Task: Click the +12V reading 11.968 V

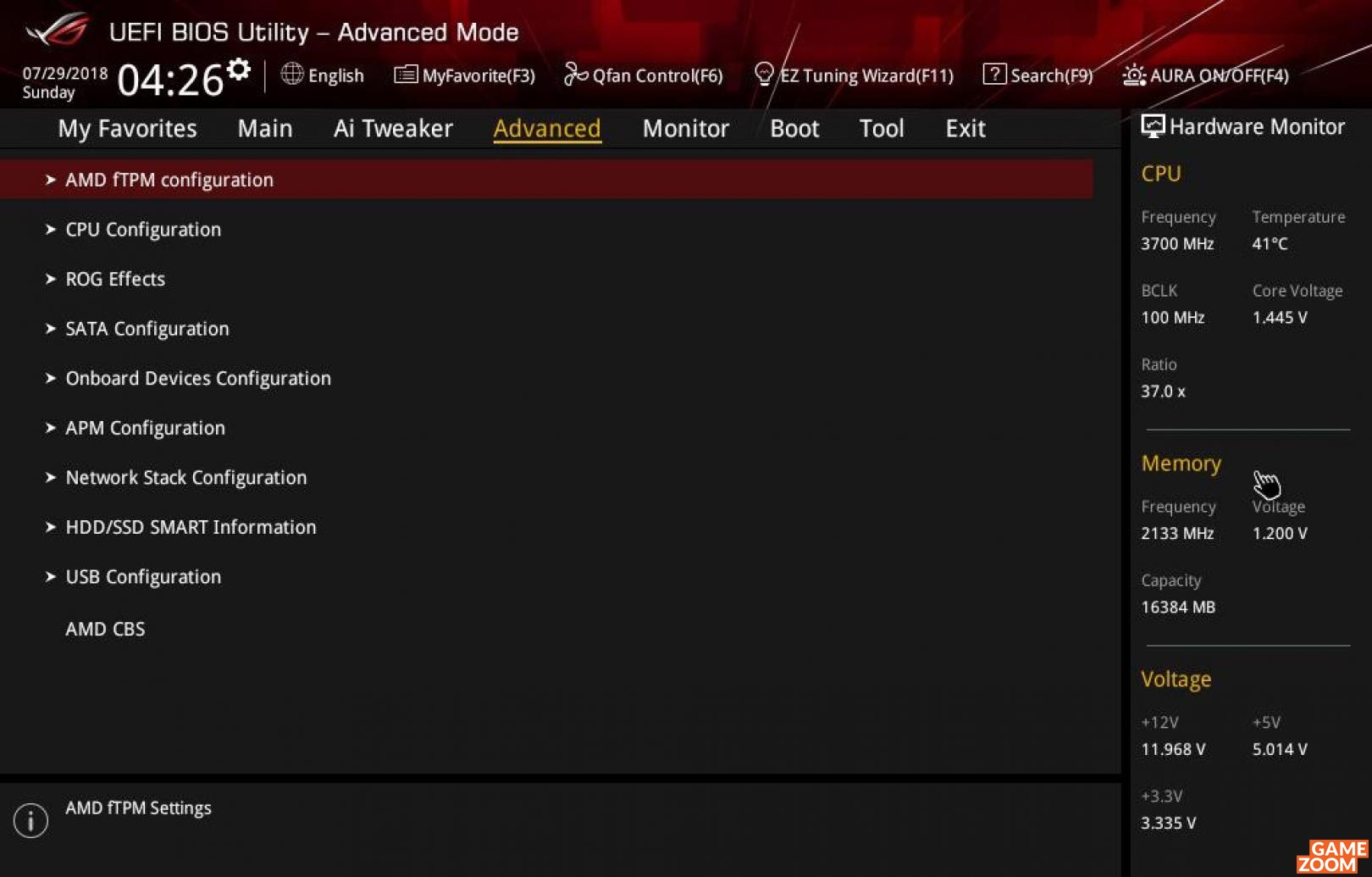Action: tap(1173, 750)
